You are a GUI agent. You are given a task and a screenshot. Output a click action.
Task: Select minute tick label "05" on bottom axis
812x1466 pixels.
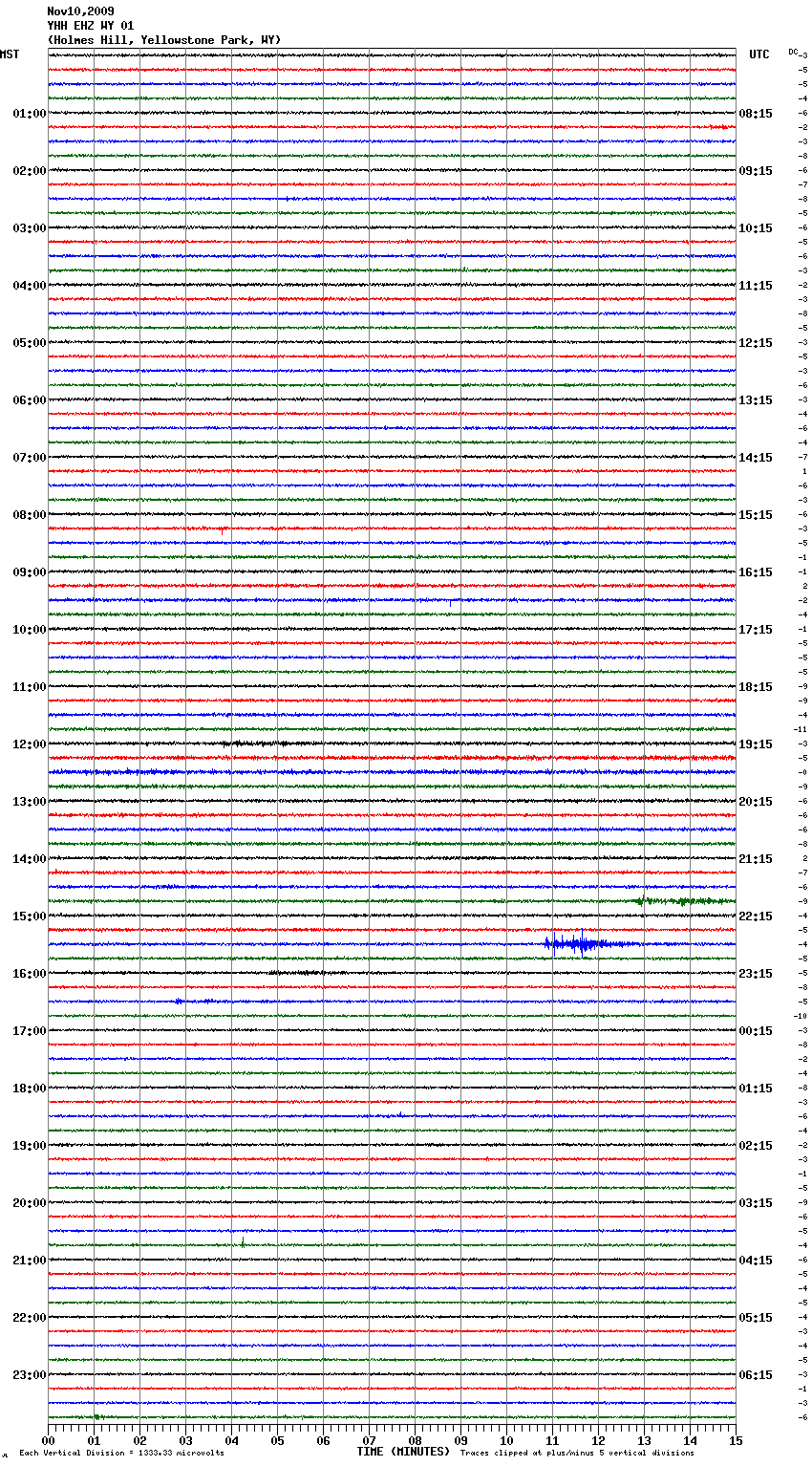[x=277, y=1440]
